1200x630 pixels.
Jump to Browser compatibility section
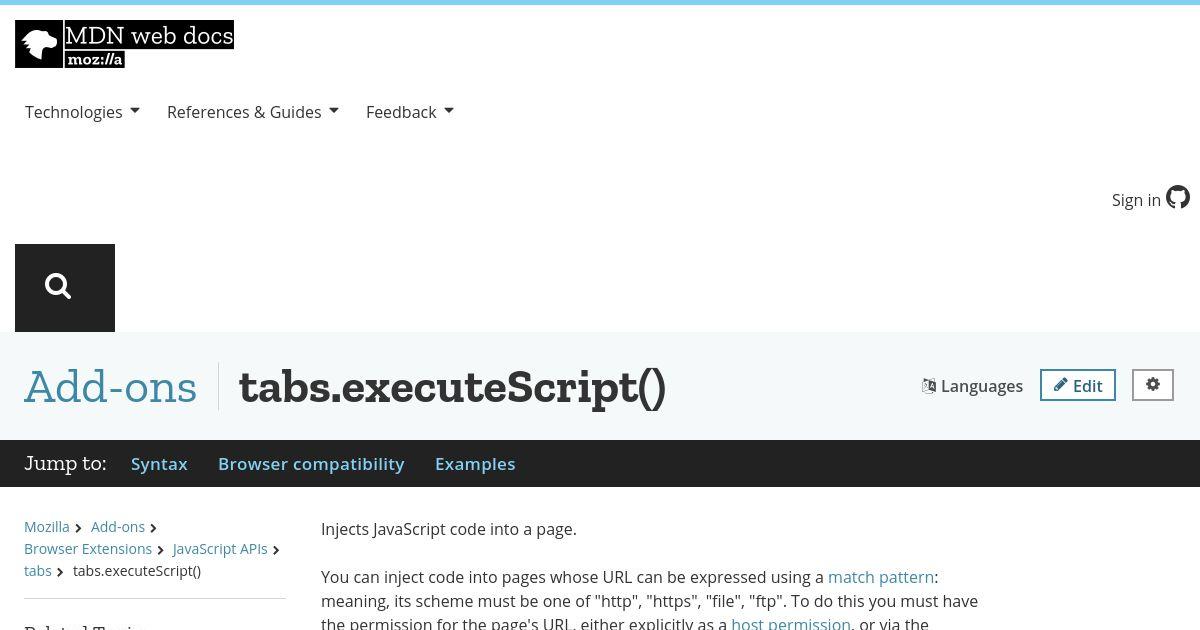tap(311, 464)
